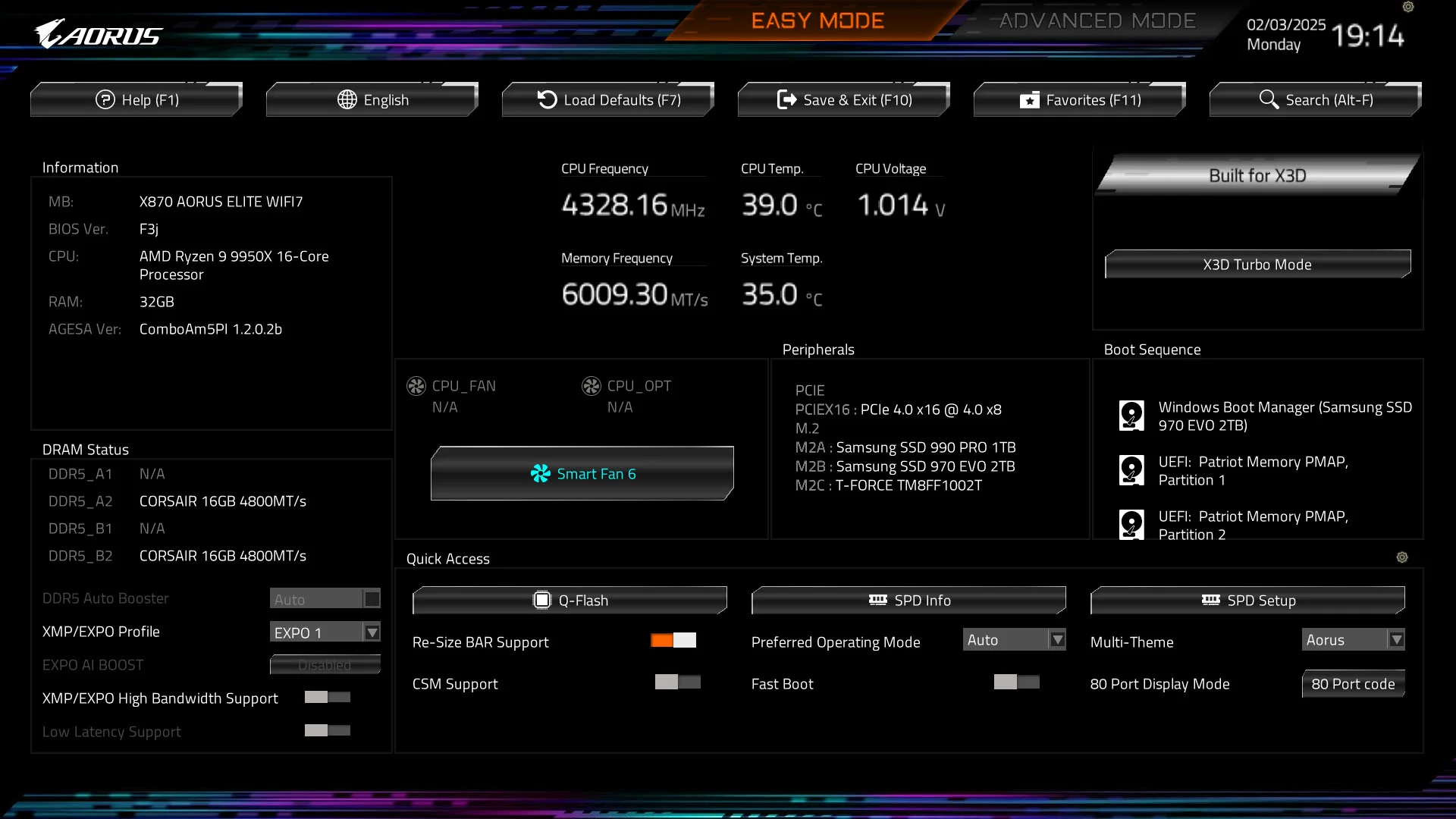This screenshot has width=1456, height=819.
Task: Click the Load Defaults circular arrow icon
Action: click(547, 99)
